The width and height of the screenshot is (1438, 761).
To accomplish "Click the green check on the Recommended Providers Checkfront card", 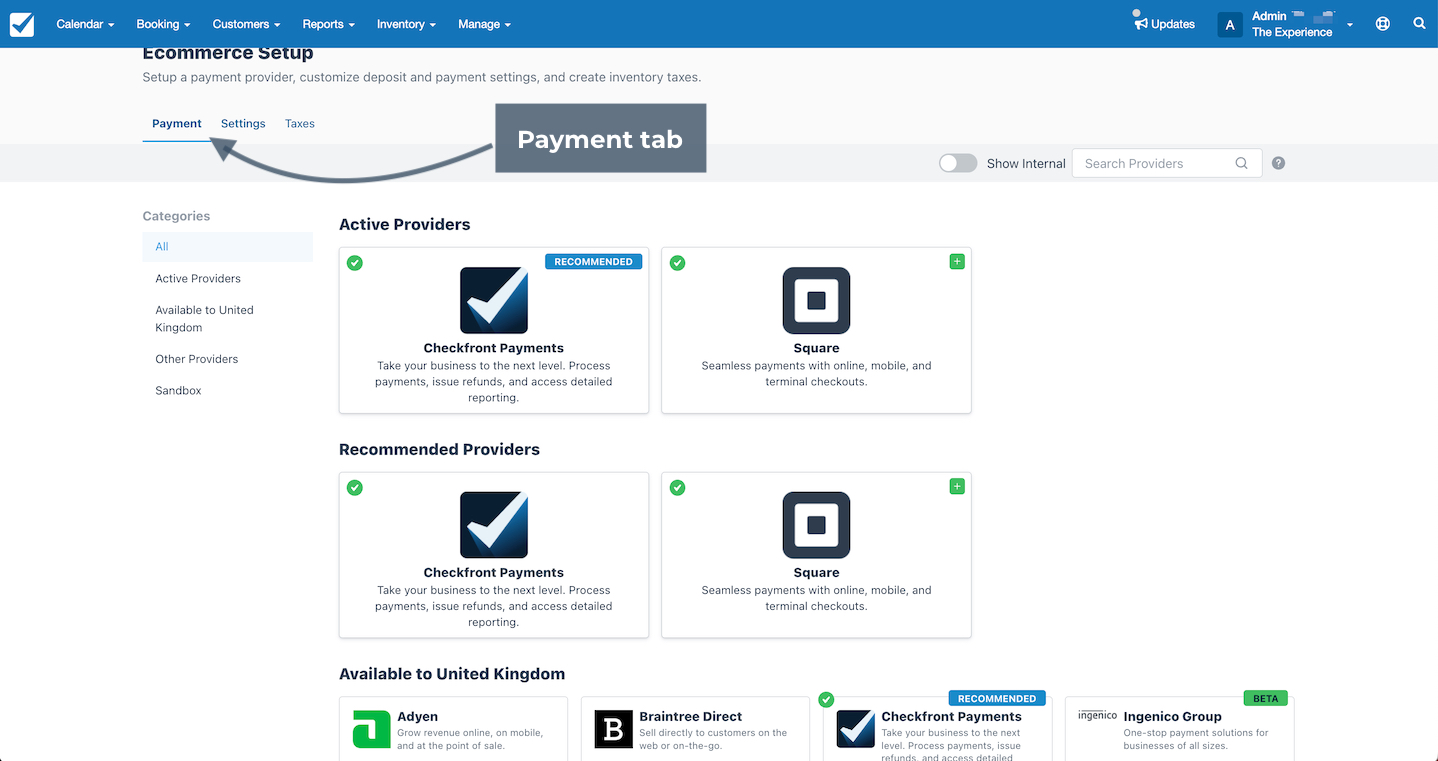I will tap(354, 487).
